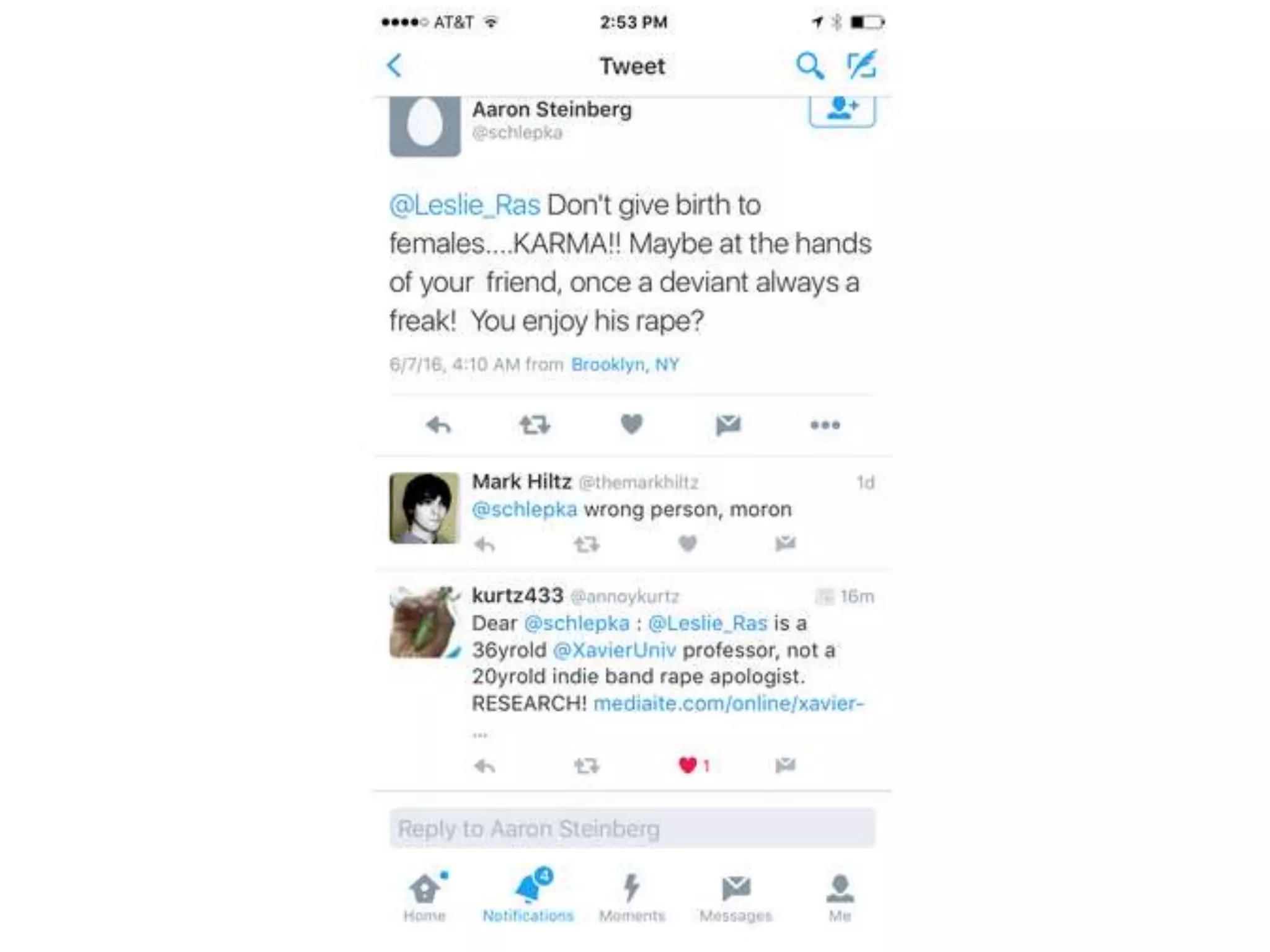This screenshot has height=952, width=1270.
Task: Switch to the Notifications tab
Action: (528, 896)
